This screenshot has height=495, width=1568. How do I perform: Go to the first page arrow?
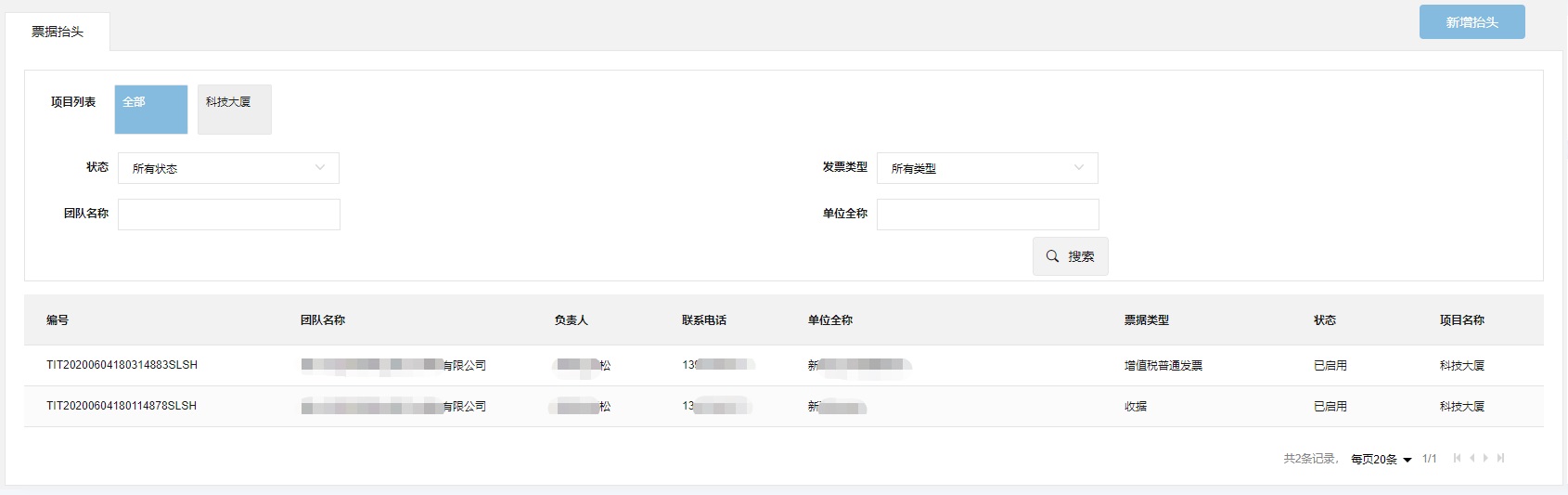[x=1457, y=458]
